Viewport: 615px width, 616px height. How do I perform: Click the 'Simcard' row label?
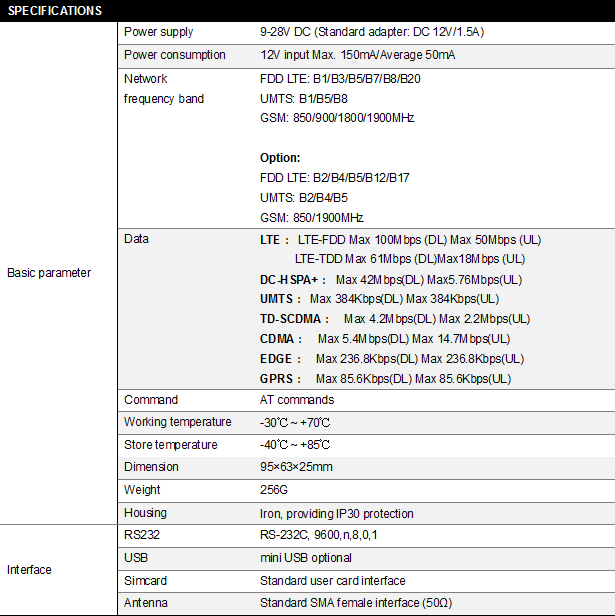(x=145, y=581)
